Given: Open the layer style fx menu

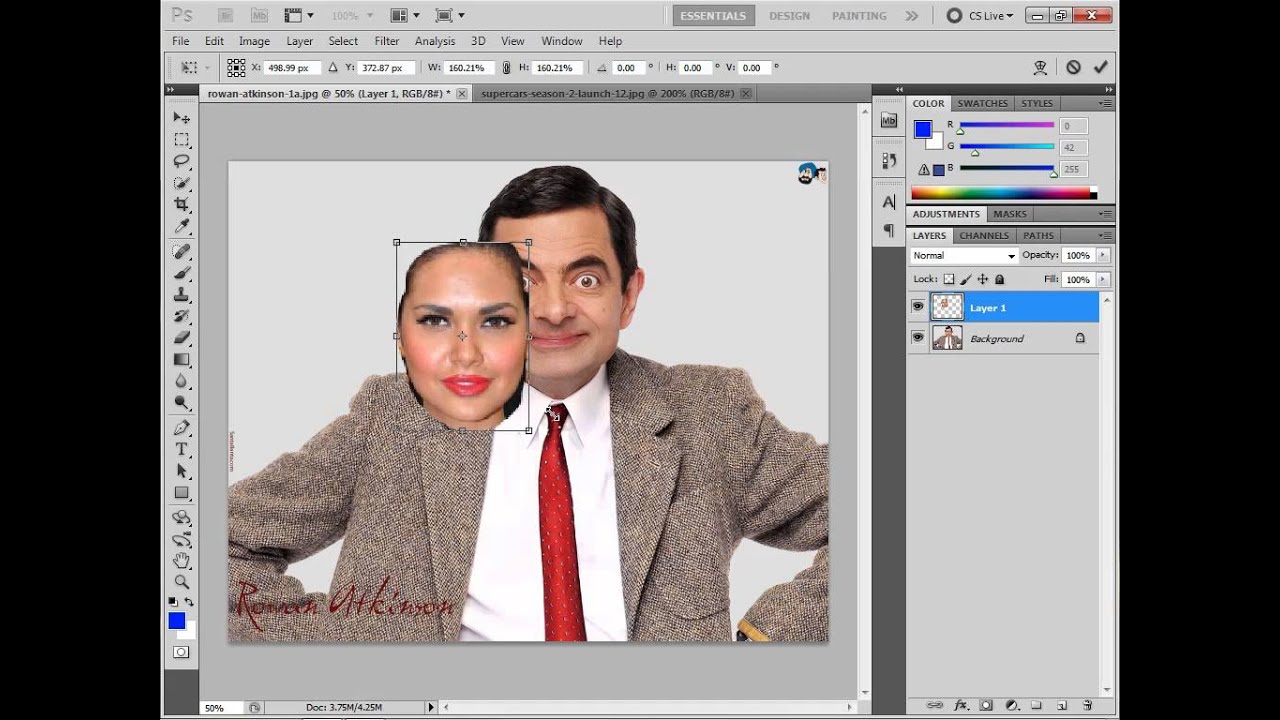Looking at the screenshot, I should click(x=962, y=705).
